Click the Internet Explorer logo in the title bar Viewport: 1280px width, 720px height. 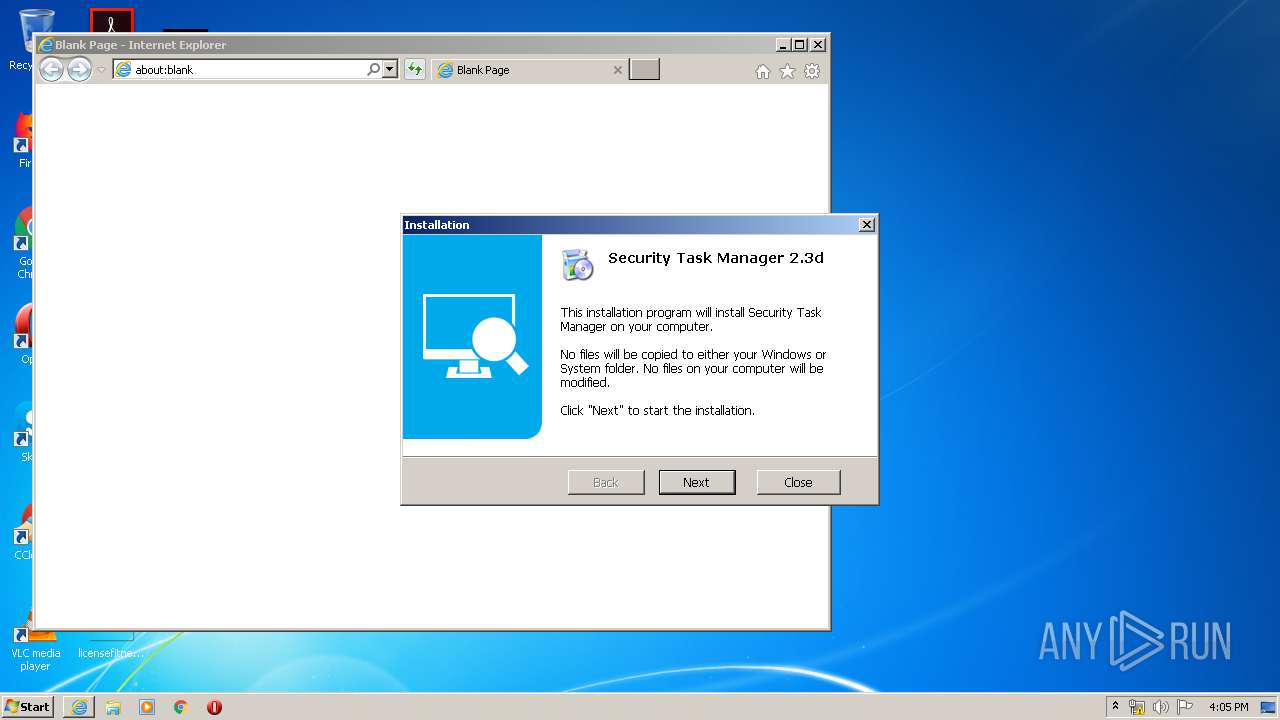pos(45,45)
